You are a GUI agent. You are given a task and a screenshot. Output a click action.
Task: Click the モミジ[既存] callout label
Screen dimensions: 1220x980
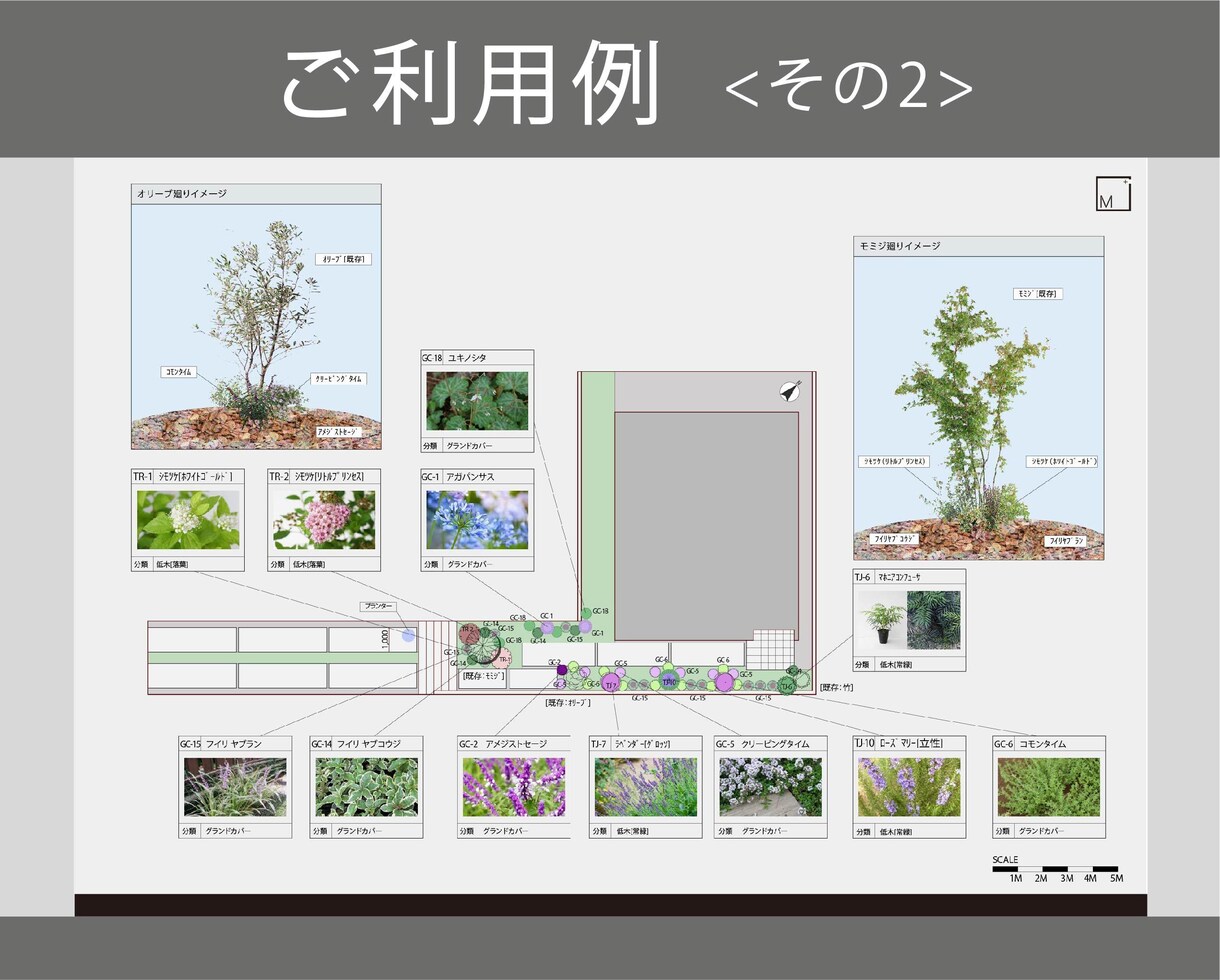[1038, 294]
